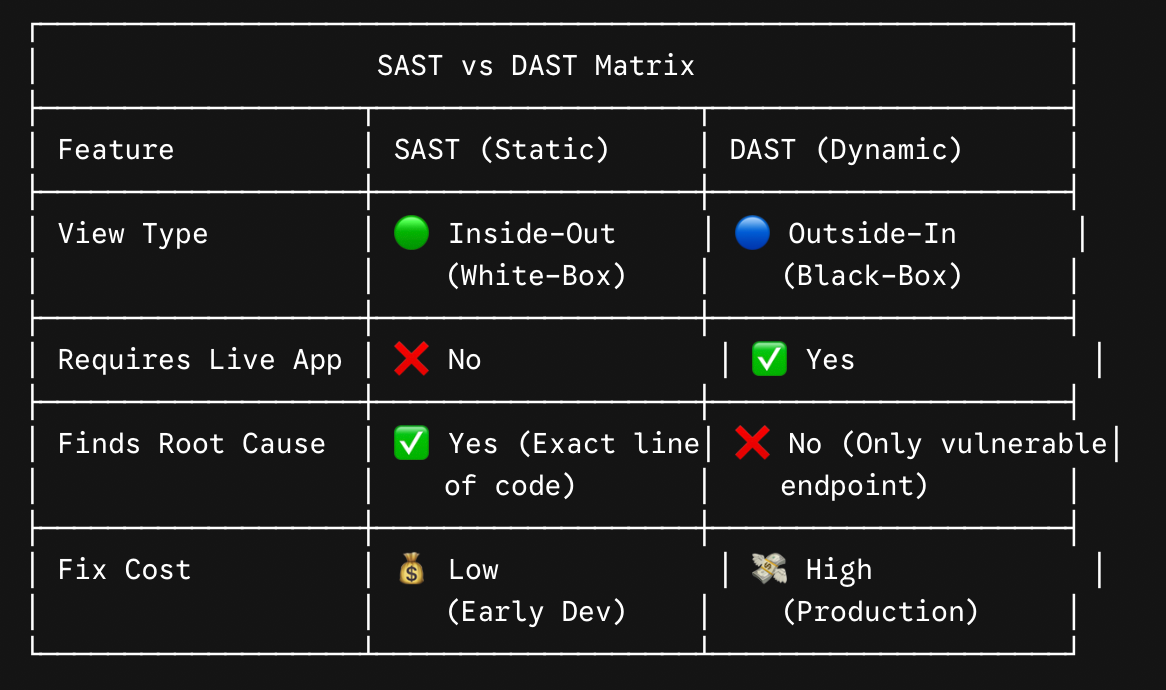Select the View Type row label
1166x690 pixels.
(x=133, y=233)
